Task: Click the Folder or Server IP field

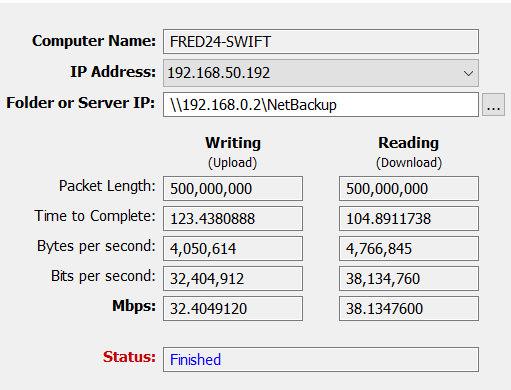Action: 321,105
